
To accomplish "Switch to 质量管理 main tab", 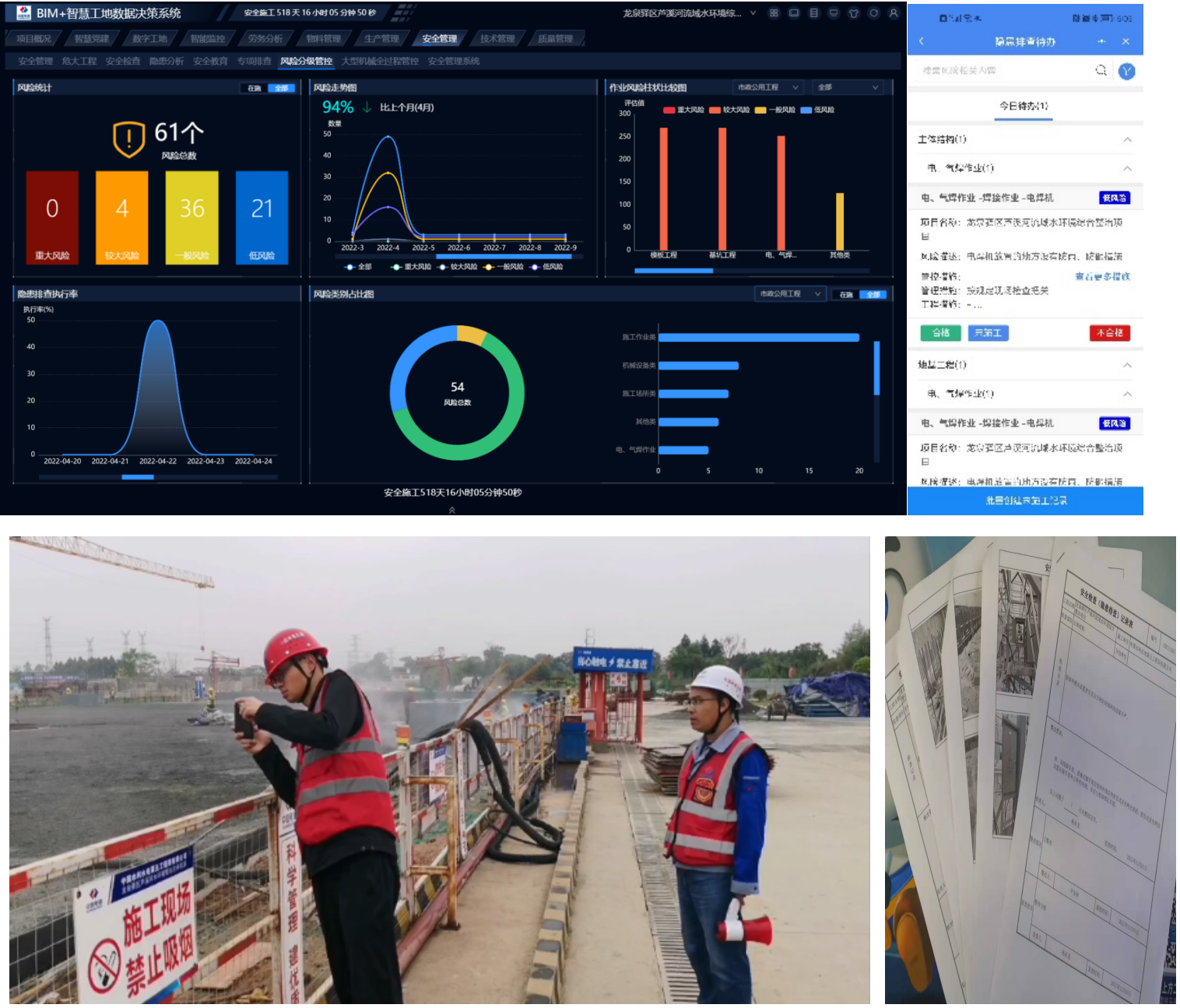I will (x=555, y=39).
